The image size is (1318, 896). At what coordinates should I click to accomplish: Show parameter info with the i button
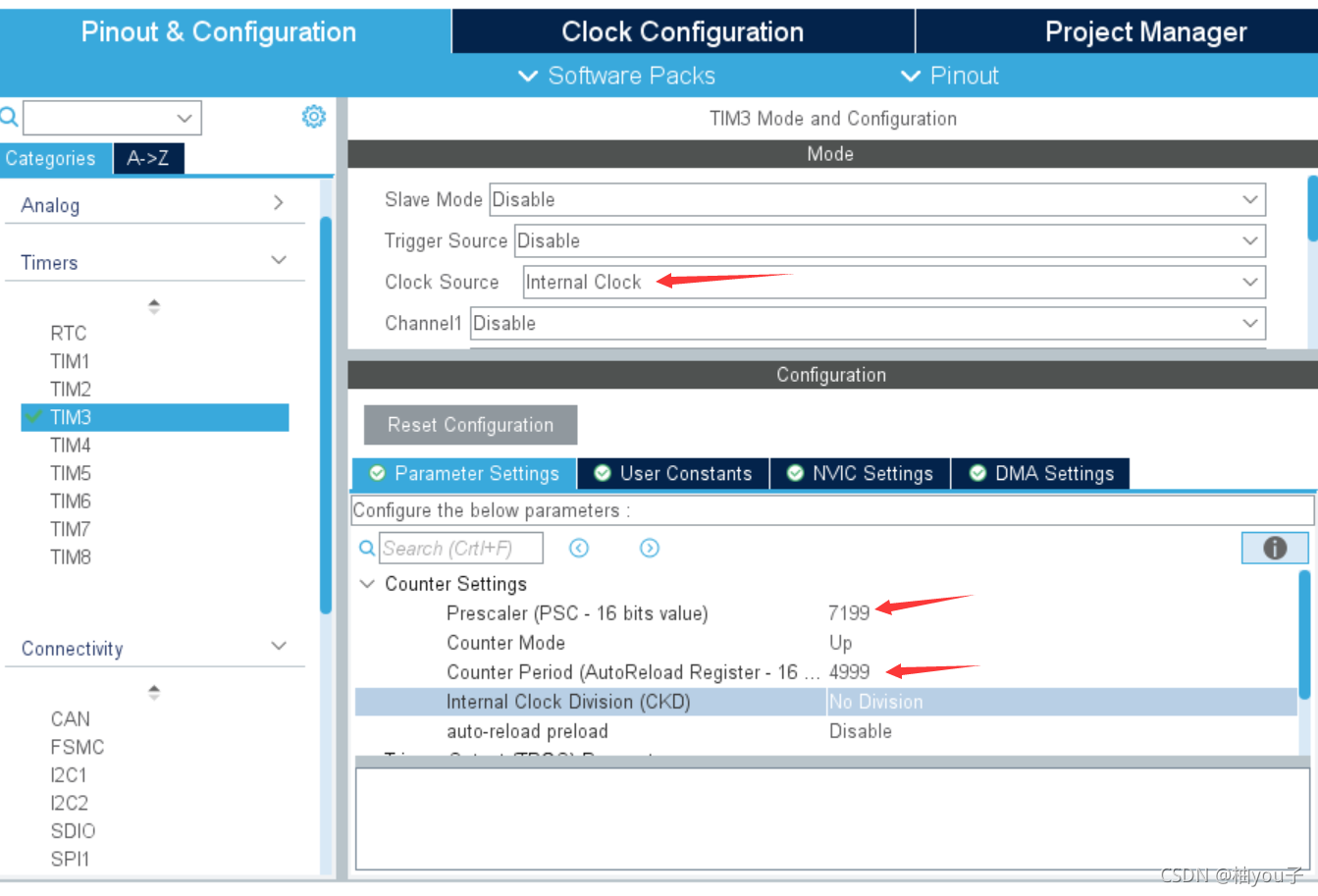[x=1275, y=548]
